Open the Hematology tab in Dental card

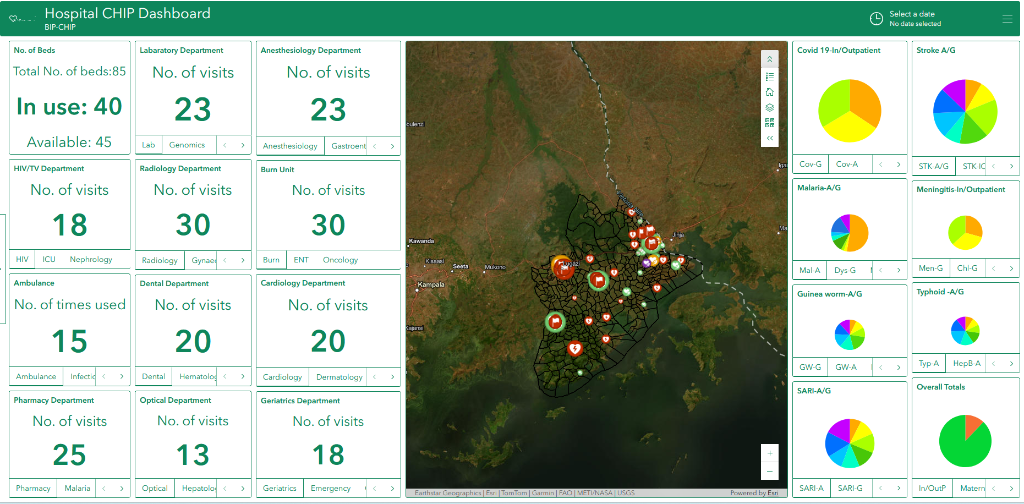click(x=194, y=377)
